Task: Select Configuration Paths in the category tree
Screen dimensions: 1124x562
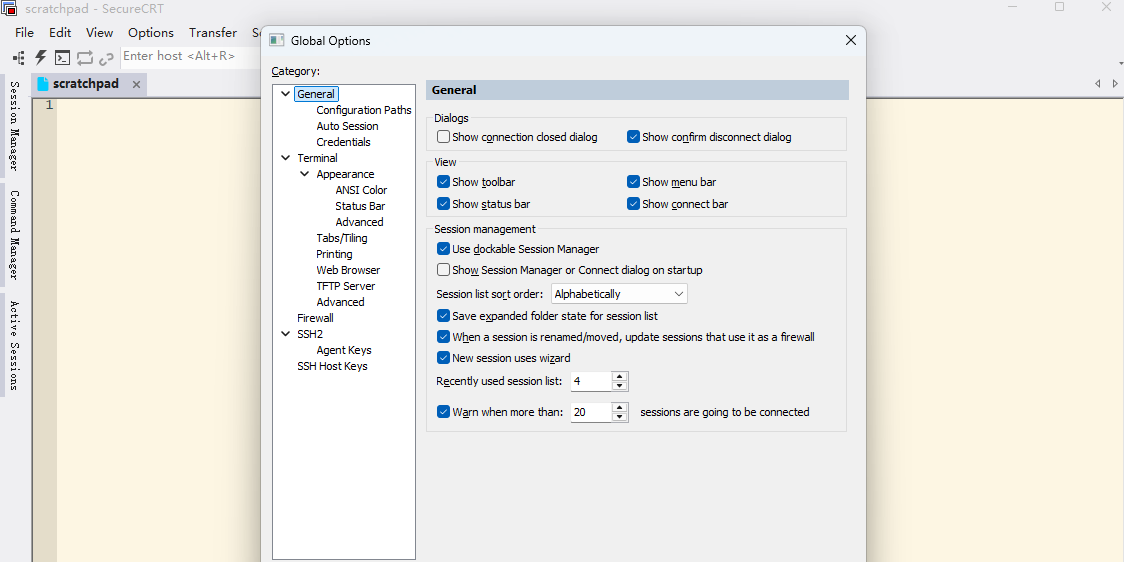Action: [364, 110]
